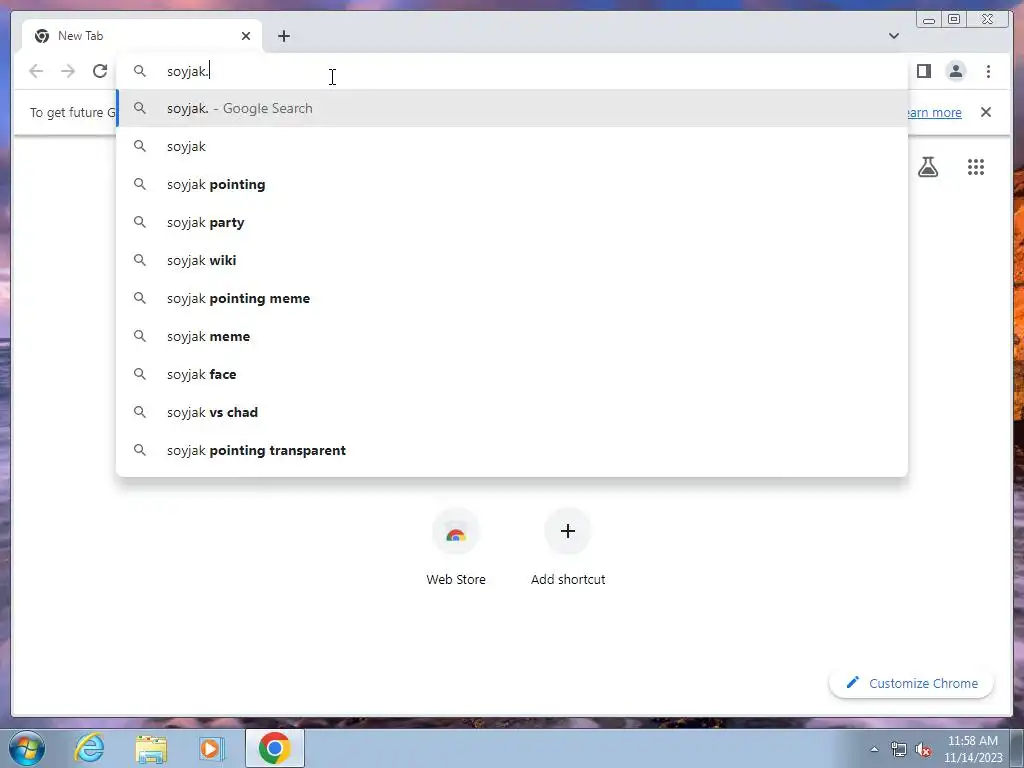
Task: Open the Windows Start button
Action: tap(27, 748)
